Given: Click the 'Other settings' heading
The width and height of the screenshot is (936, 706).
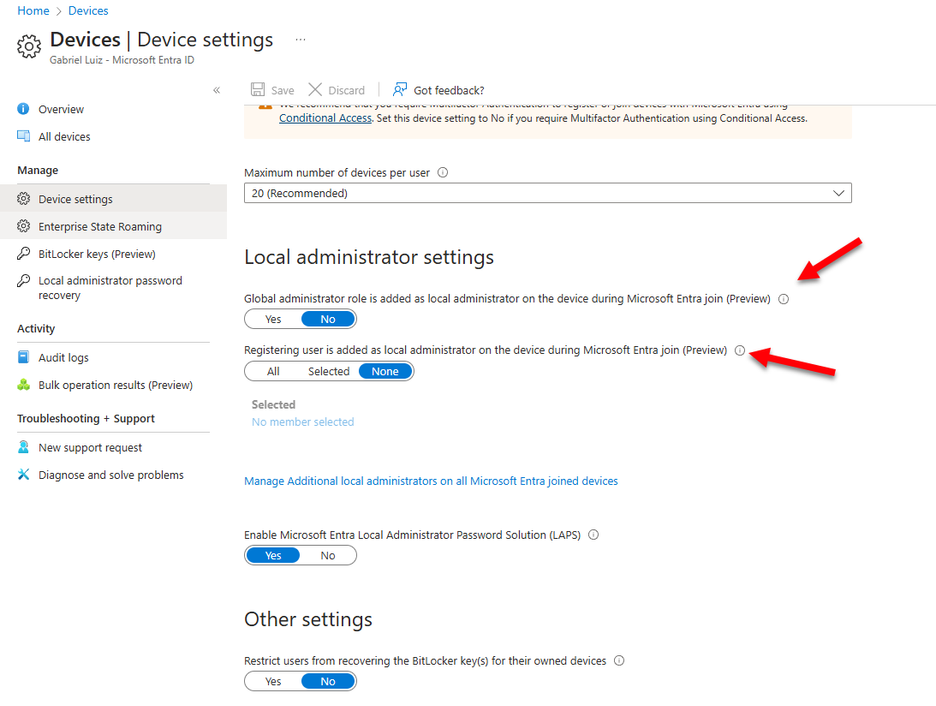Looking at the screenshot, I should pyautogui.click(x=308, y=619).
